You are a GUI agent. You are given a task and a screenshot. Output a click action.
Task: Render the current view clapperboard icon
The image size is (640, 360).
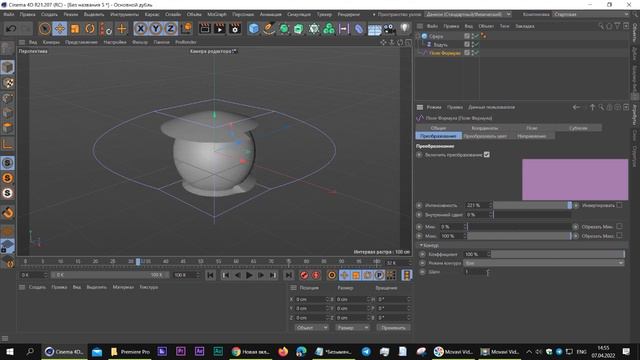coord(204,29)
